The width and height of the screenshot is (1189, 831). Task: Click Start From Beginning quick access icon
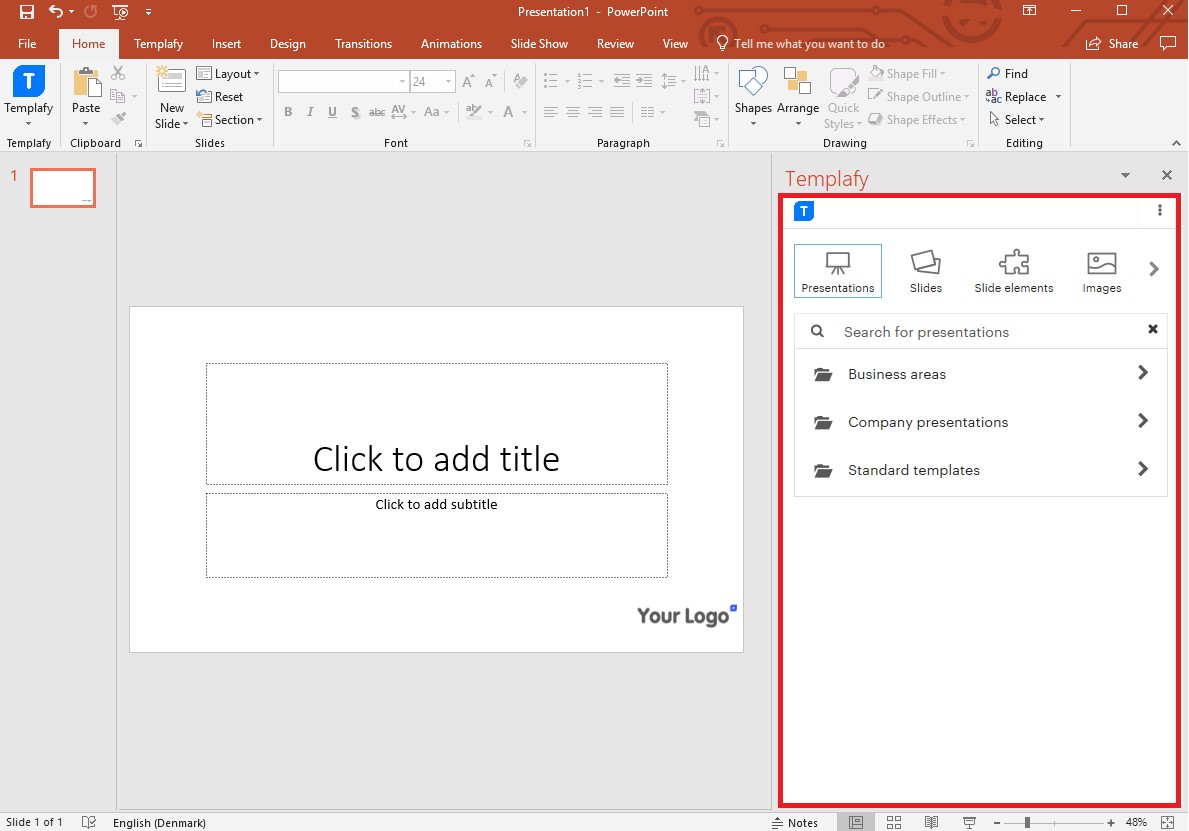[x=120, y=11]
